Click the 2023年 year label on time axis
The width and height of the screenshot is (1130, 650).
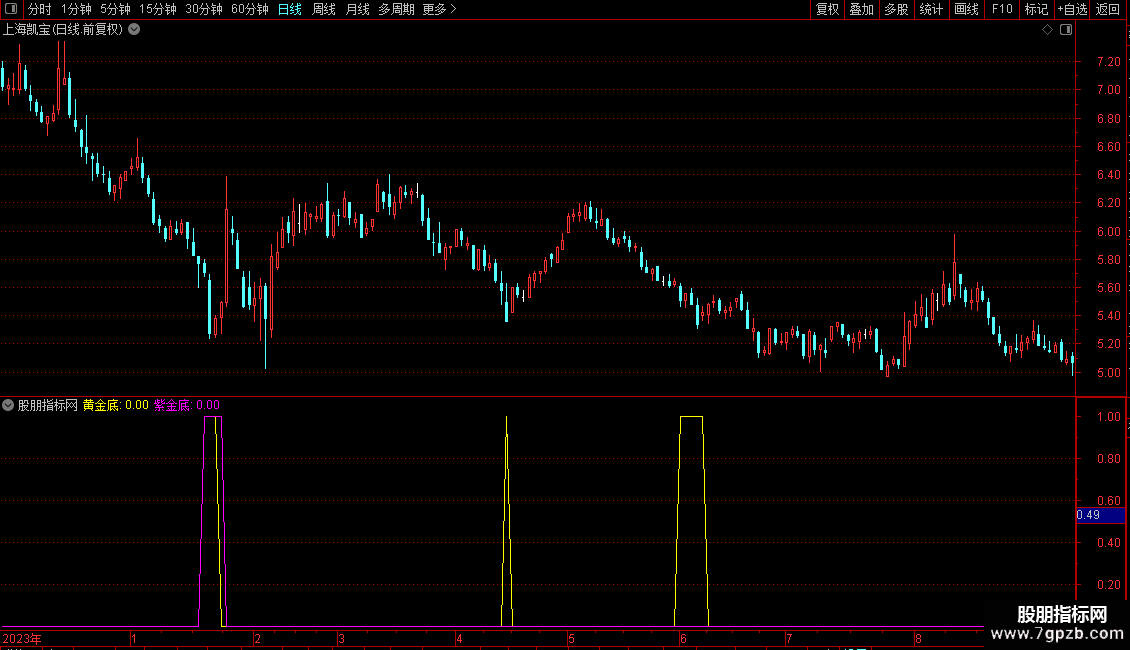coord(22,638)
